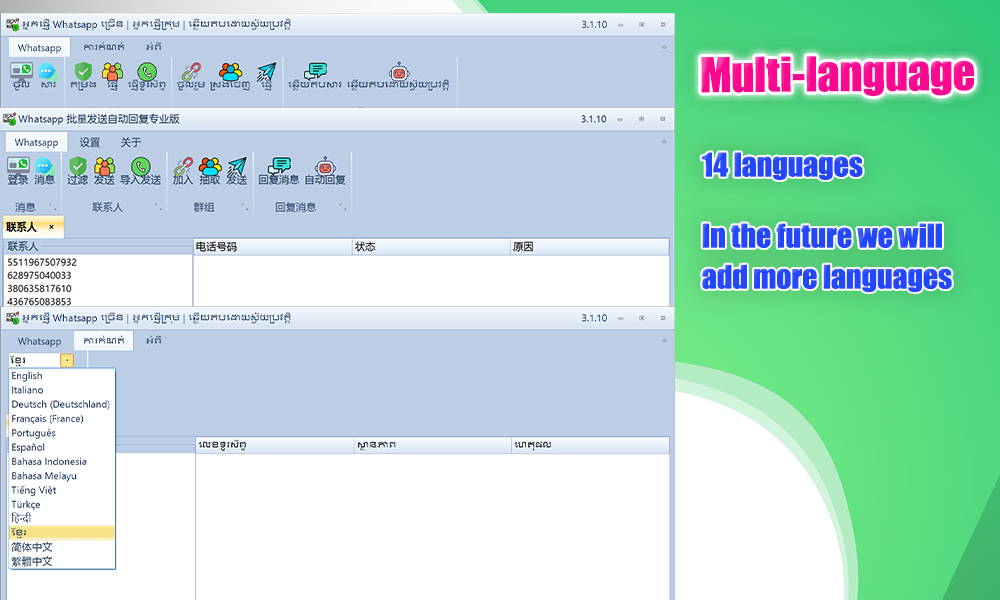Switch to the 设置 settings tab
Screen dimensions: 1000x600
point(90,143)
